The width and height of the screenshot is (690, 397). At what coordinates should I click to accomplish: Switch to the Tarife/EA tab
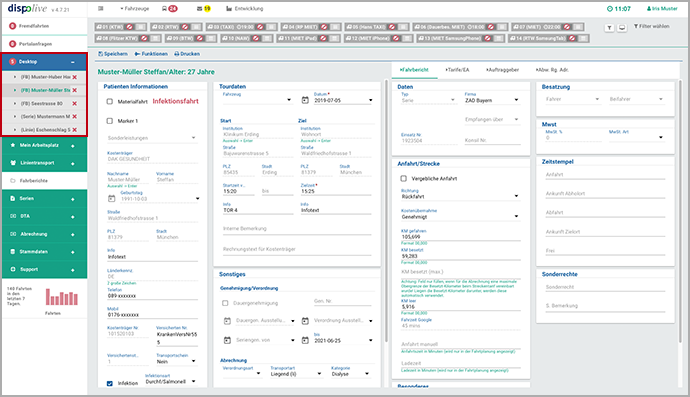click(x=457, y=70)
